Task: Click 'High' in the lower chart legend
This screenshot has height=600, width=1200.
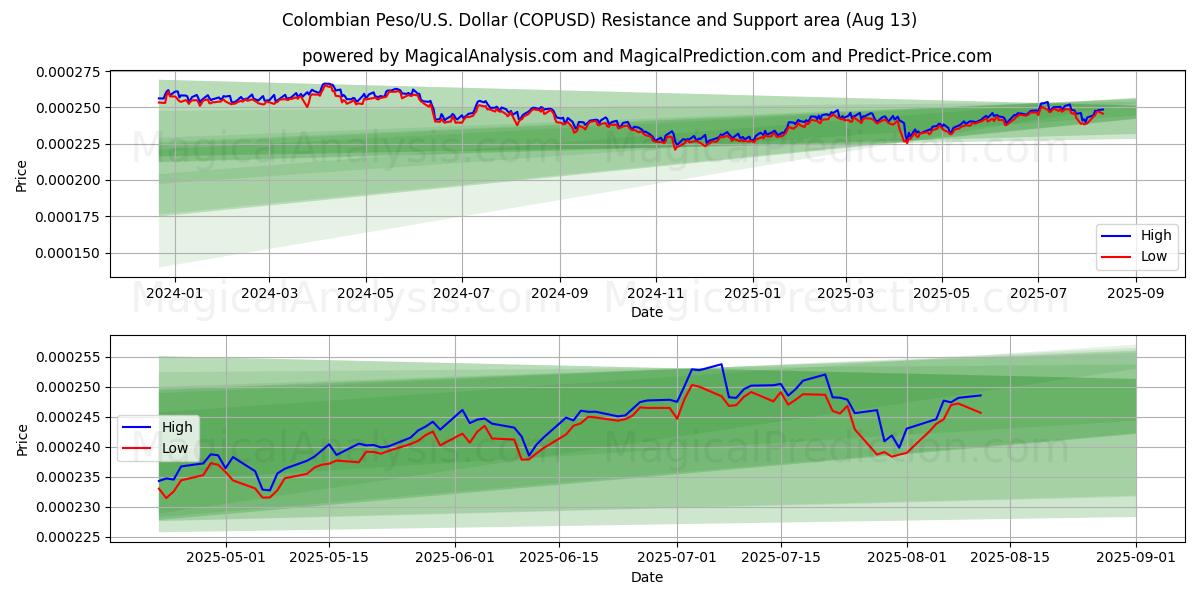Action: pos(175,427)
